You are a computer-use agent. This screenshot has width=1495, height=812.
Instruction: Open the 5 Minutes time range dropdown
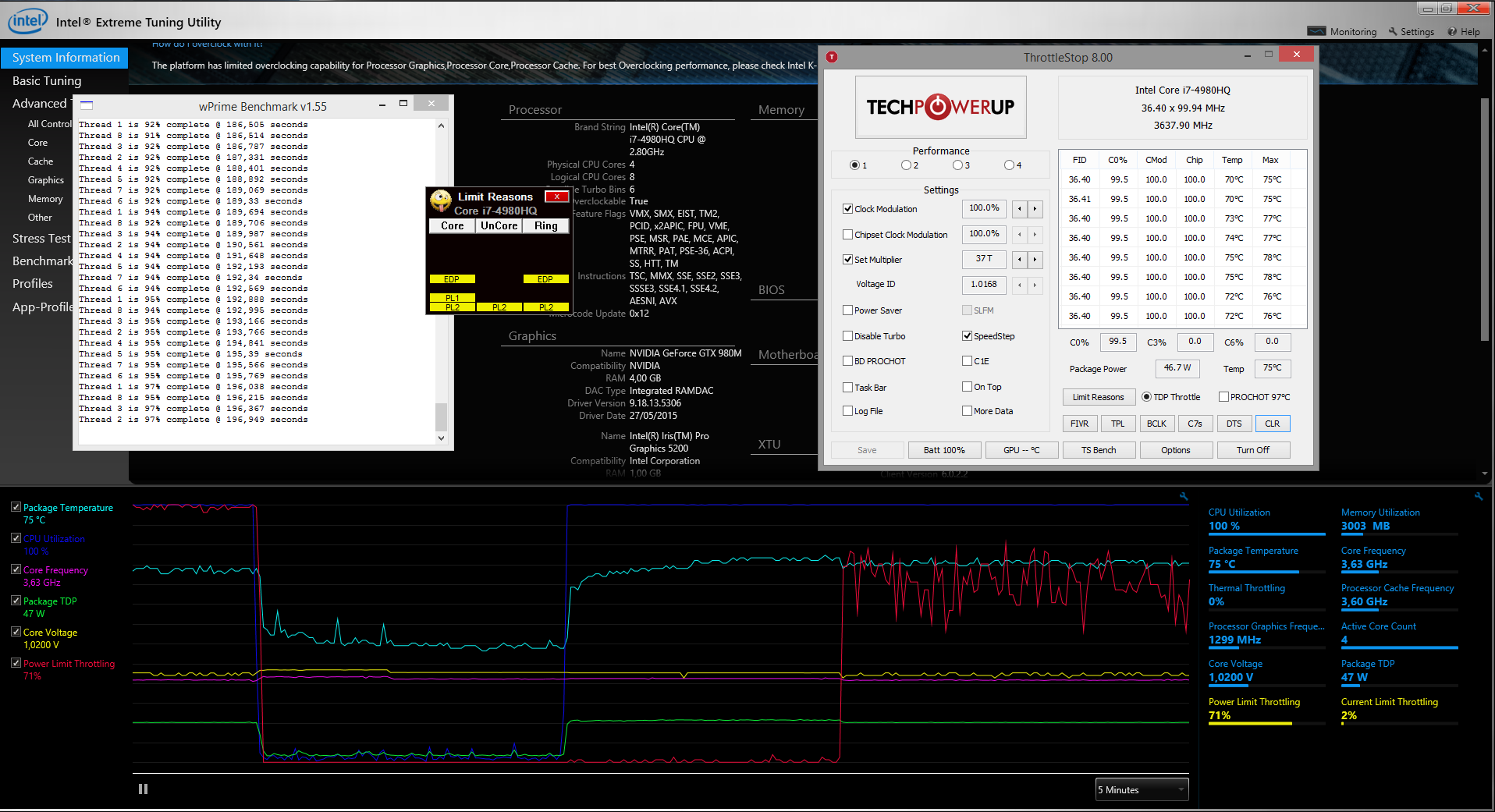click(1142, 789)
